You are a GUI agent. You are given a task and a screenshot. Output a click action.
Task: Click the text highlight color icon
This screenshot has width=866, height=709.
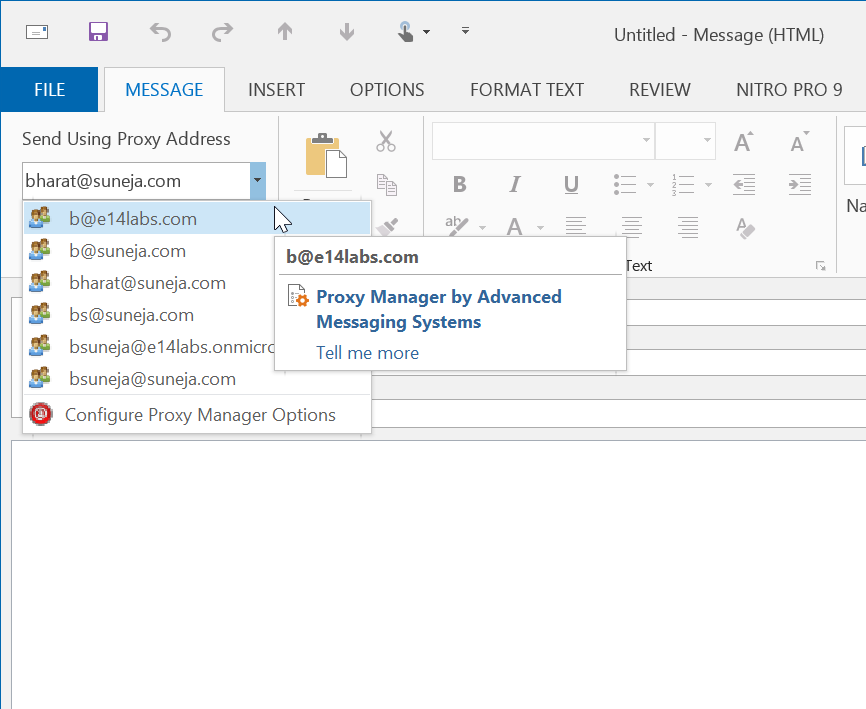click(x=457, y=226)
